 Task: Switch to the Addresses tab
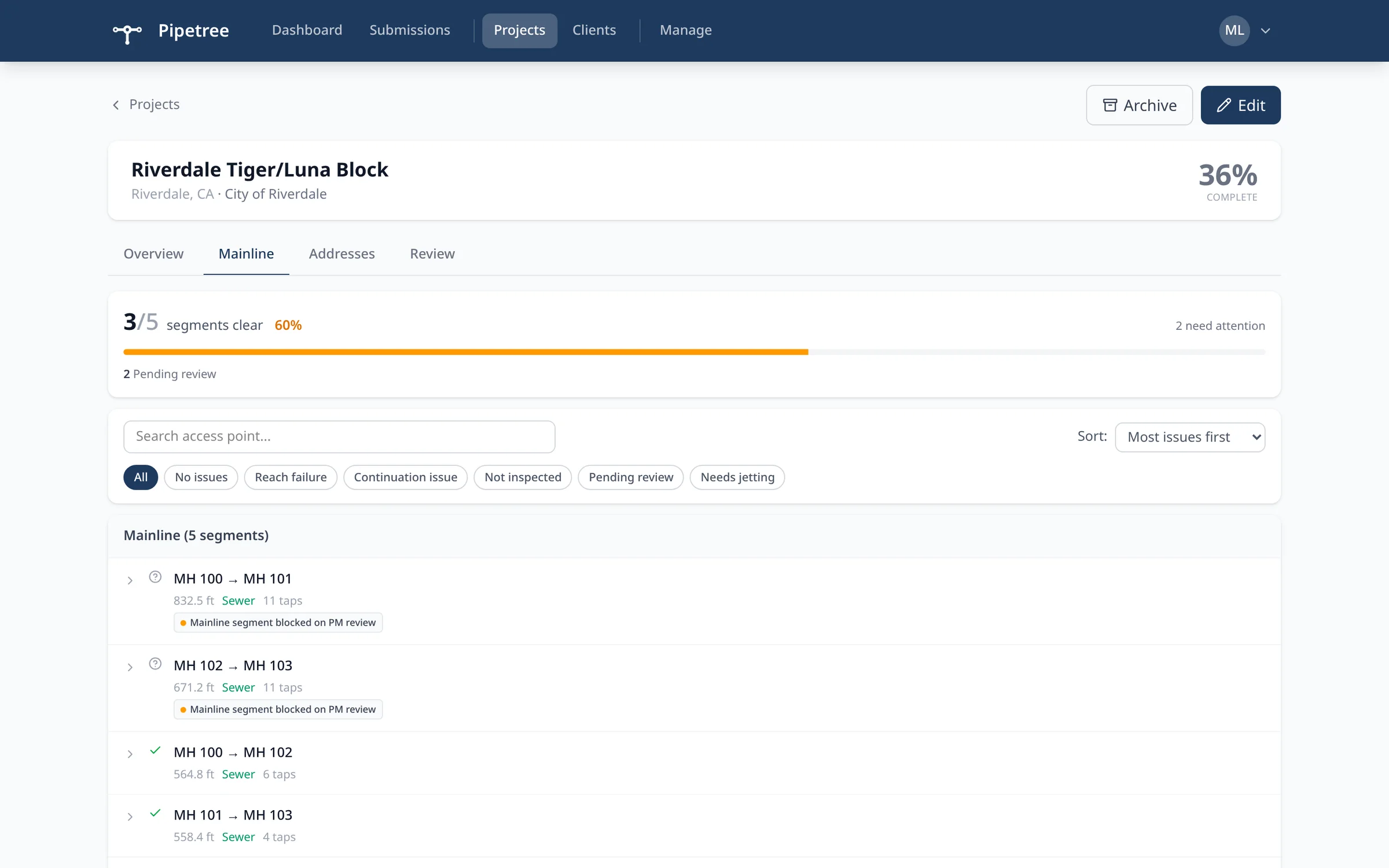point(341,253)
